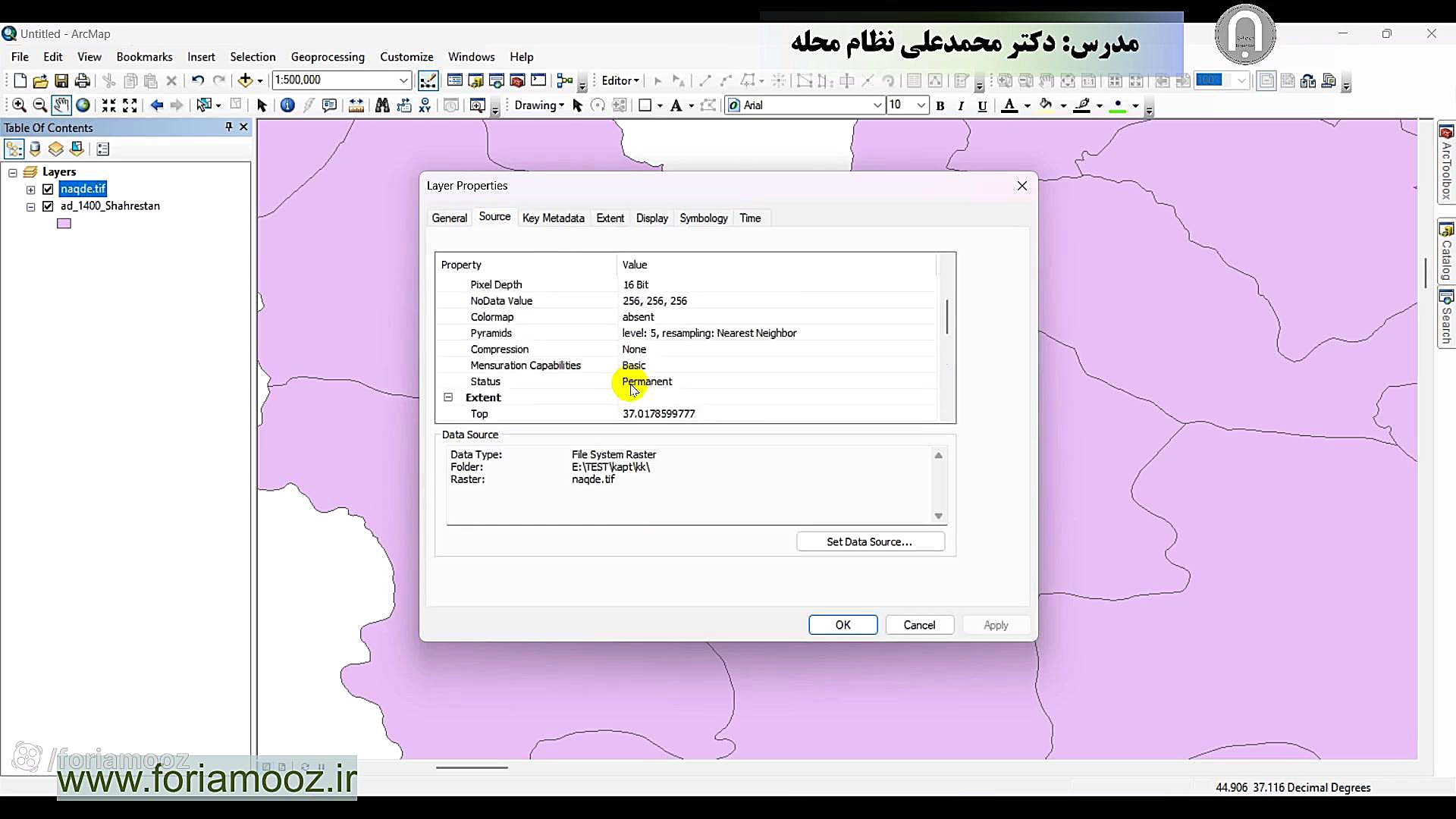Click the Fixed Zoom Out icon

point(130,105)
